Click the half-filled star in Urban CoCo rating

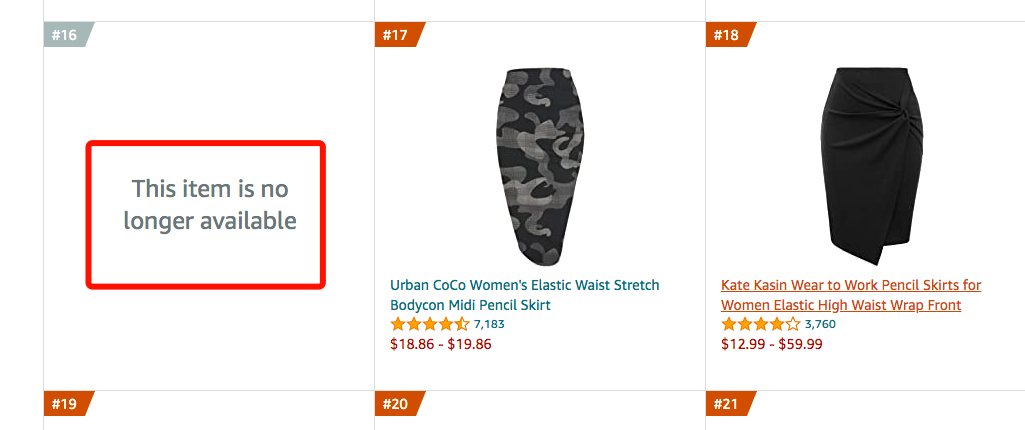(461, 324)
